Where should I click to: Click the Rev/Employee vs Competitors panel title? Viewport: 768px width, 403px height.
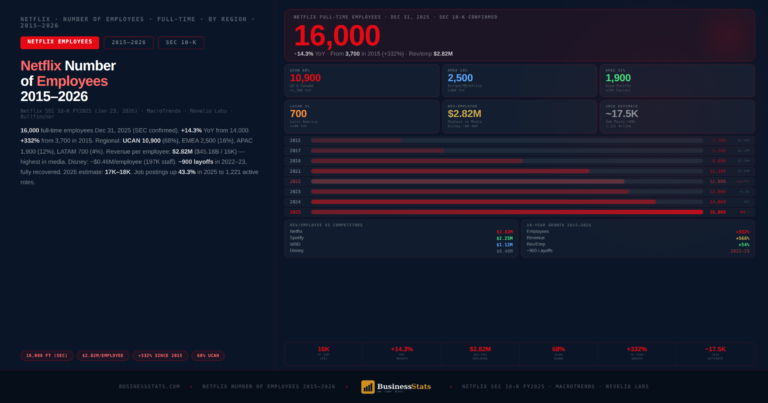(x=326, y=225)
